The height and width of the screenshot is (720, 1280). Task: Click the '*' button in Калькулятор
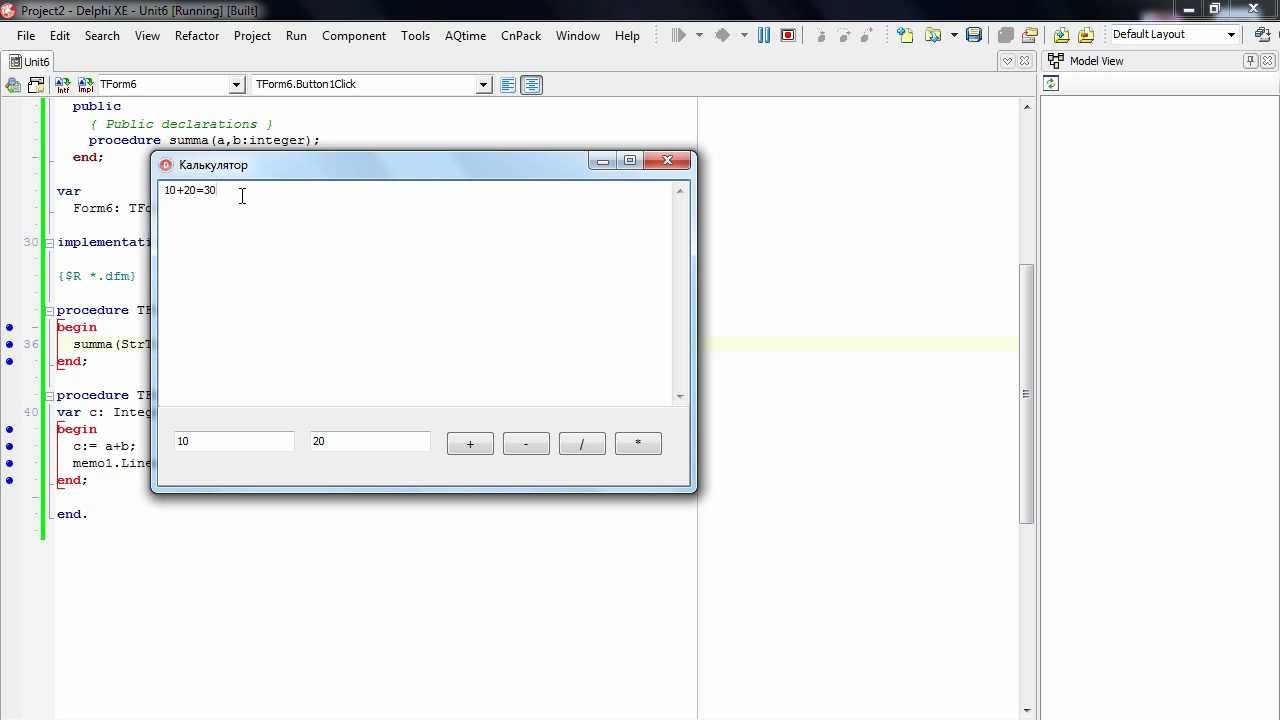coord(638,443)
